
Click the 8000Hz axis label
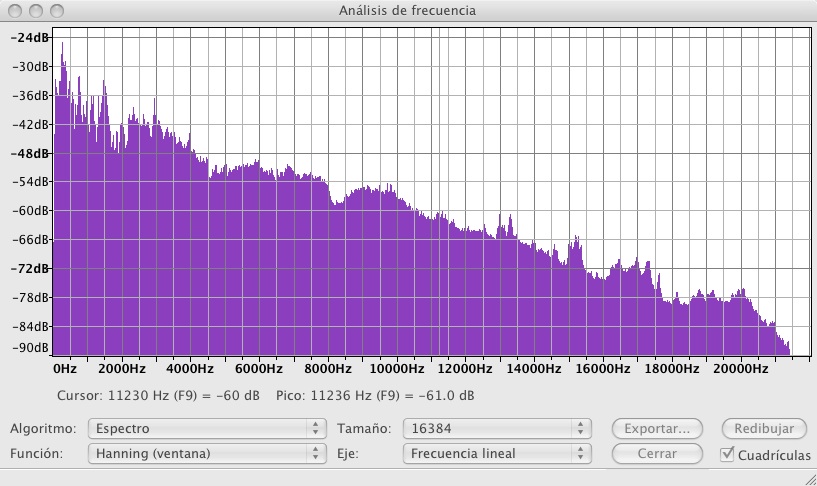click(328, 369)
